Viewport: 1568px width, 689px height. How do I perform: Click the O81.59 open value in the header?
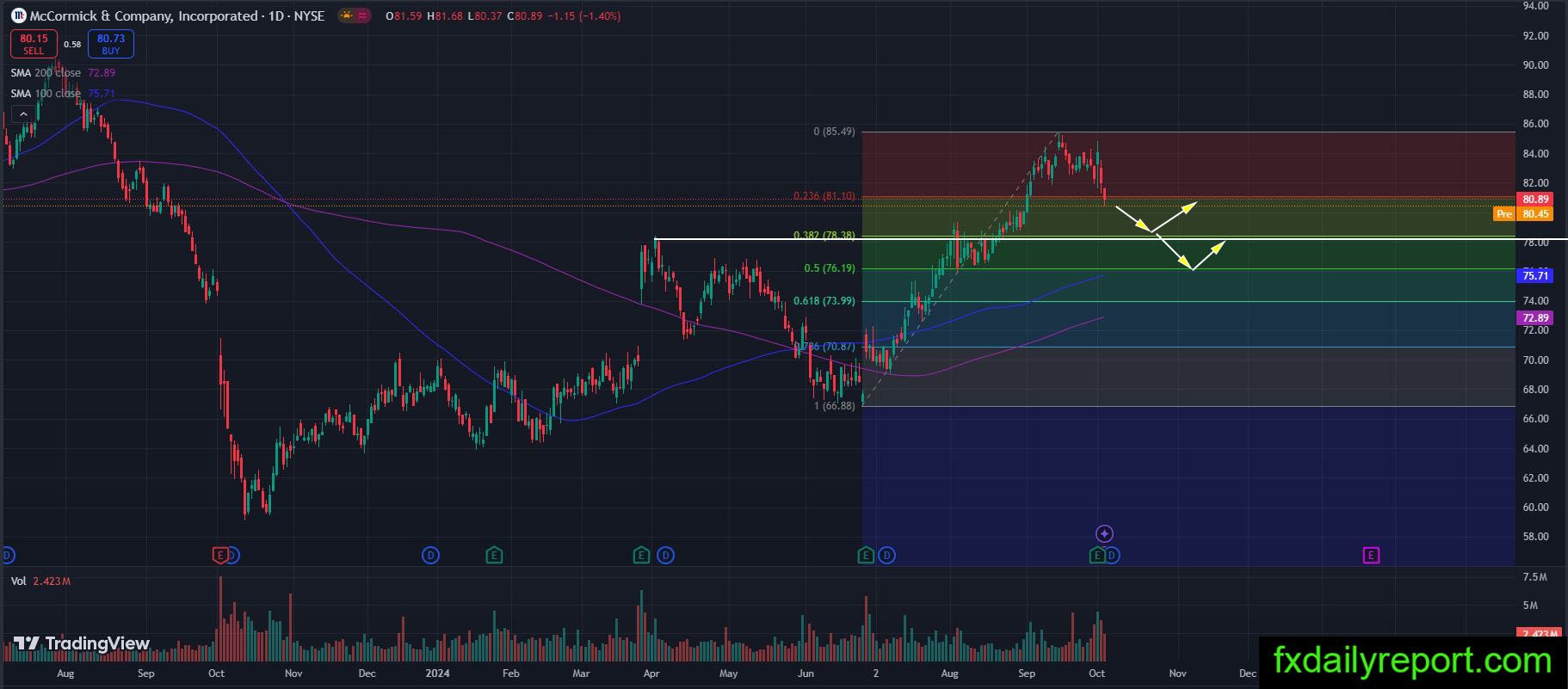click(x=404, y=16)
